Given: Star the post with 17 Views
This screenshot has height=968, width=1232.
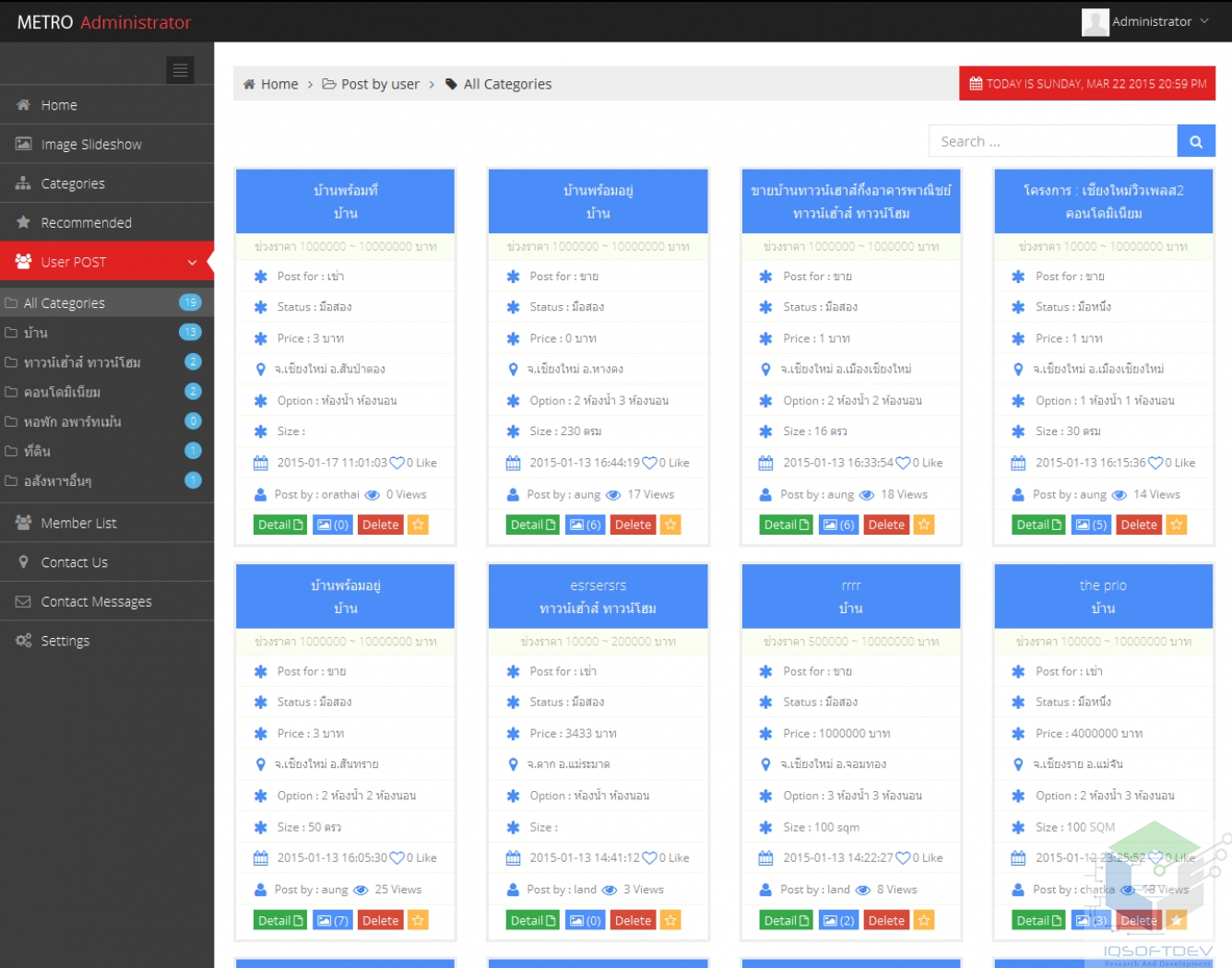Looking at the screenshot, I should click(x=671, y=525).
